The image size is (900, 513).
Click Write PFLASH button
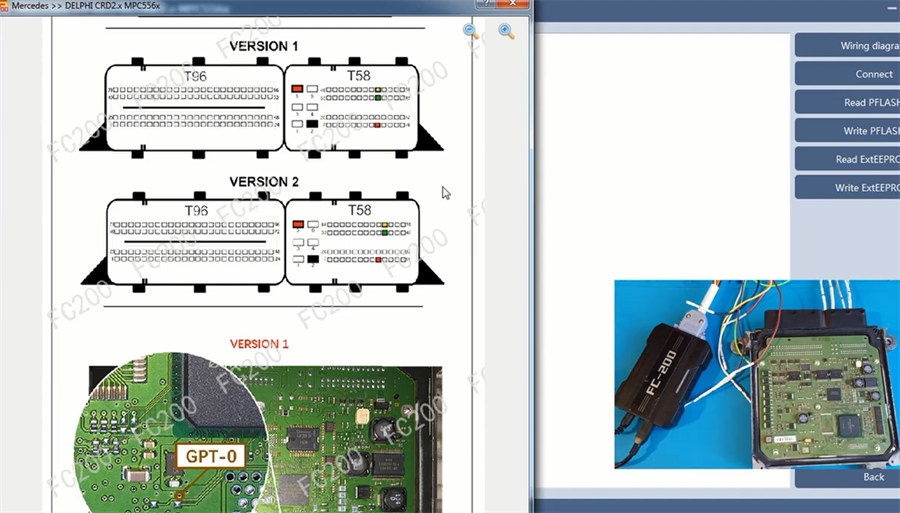pyautogui.click(x=847, y=130)
